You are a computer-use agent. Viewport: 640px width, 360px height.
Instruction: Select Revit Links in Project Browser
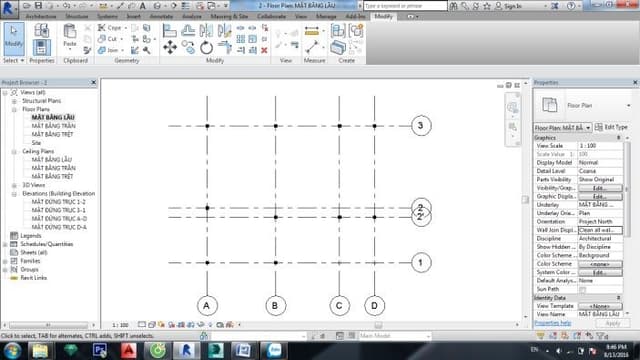click(33, 278)
